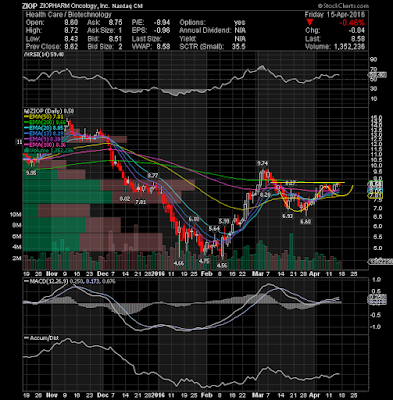Click the Health Care / Biotechnology sector label

coord(69,15)
